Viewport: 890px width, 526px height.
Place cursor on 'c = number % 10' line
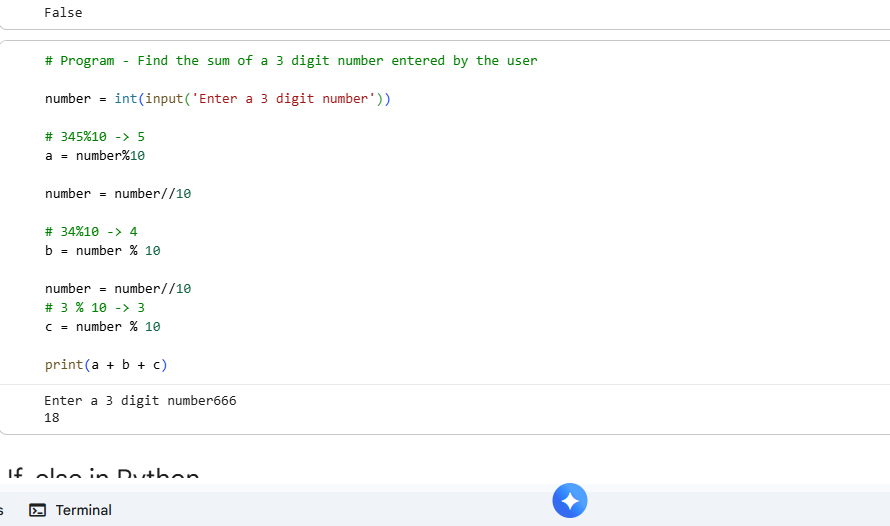(x=103, y=327)
